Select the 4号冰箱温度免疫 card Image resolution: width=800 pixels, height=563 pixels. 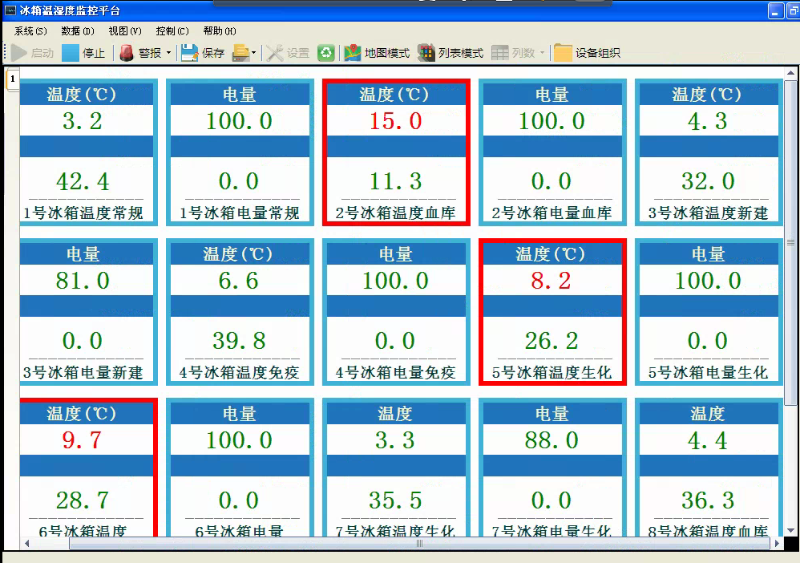pos(239,311)
